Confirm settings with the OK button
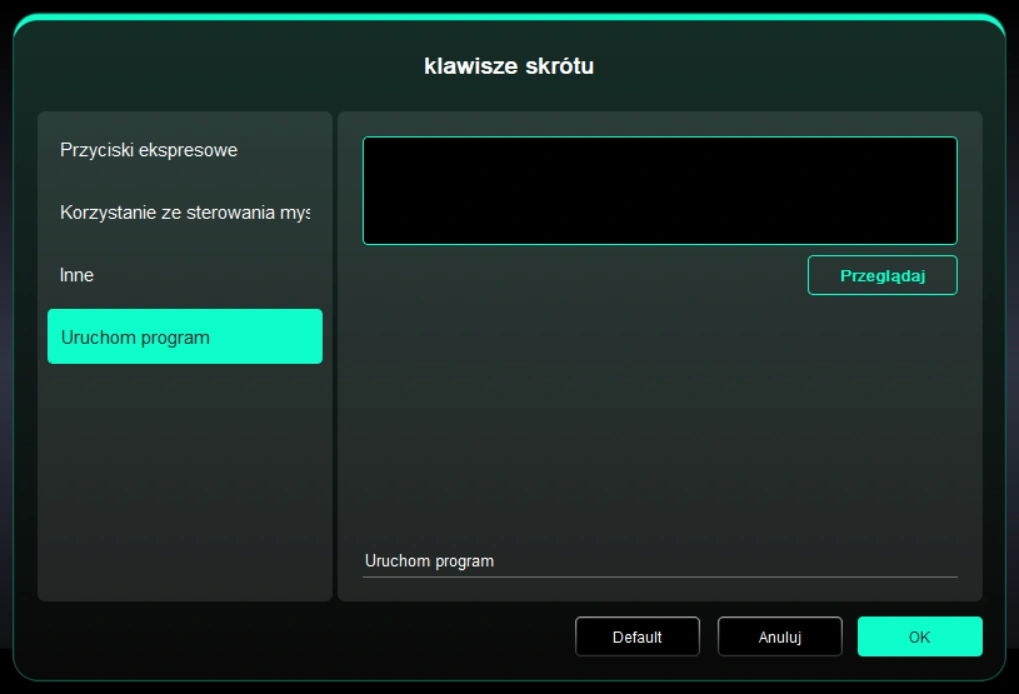The height and width of the screenshot is (694, 1019). point(919,637)
